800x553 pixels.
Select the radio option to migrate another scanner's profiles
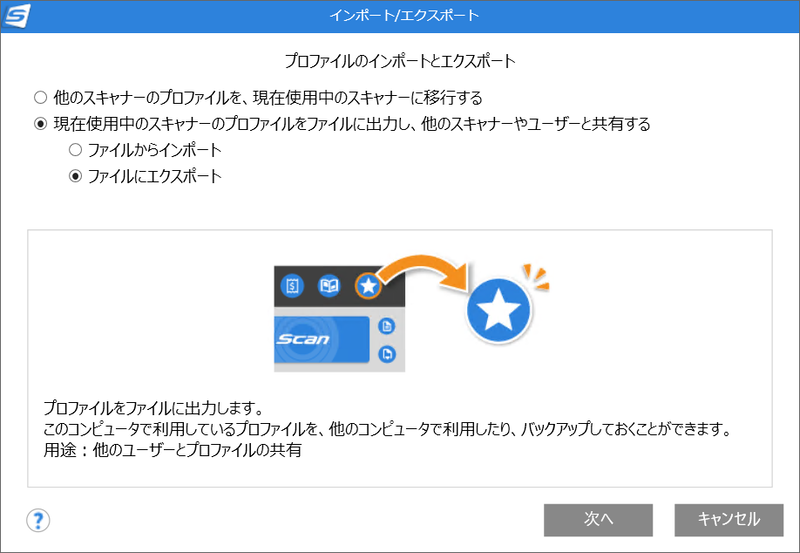40,97
